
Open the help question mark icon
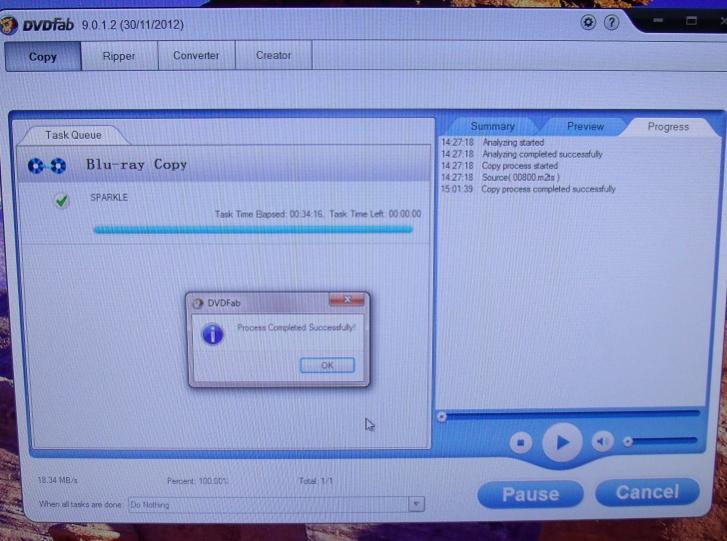612,22
